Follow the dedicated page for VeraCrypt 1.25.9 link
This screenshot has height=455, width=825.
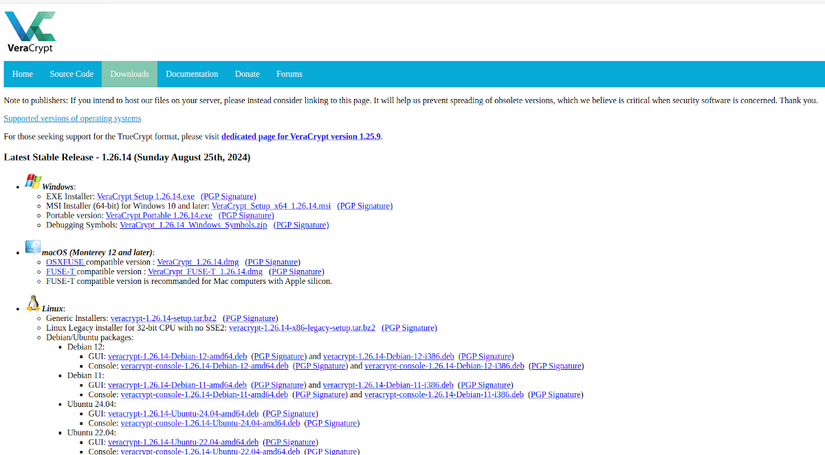click(301, 136)
